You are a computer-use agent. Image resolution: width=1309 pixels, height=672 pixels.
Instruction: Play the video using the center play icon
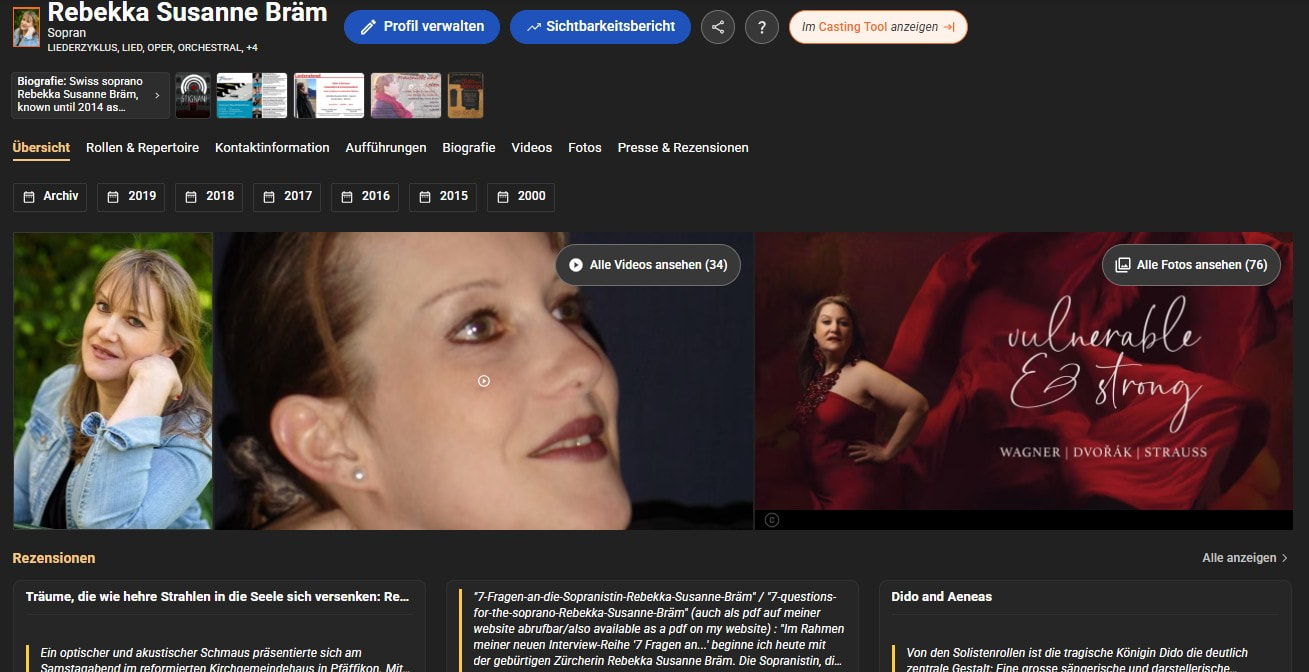point(484,381)
